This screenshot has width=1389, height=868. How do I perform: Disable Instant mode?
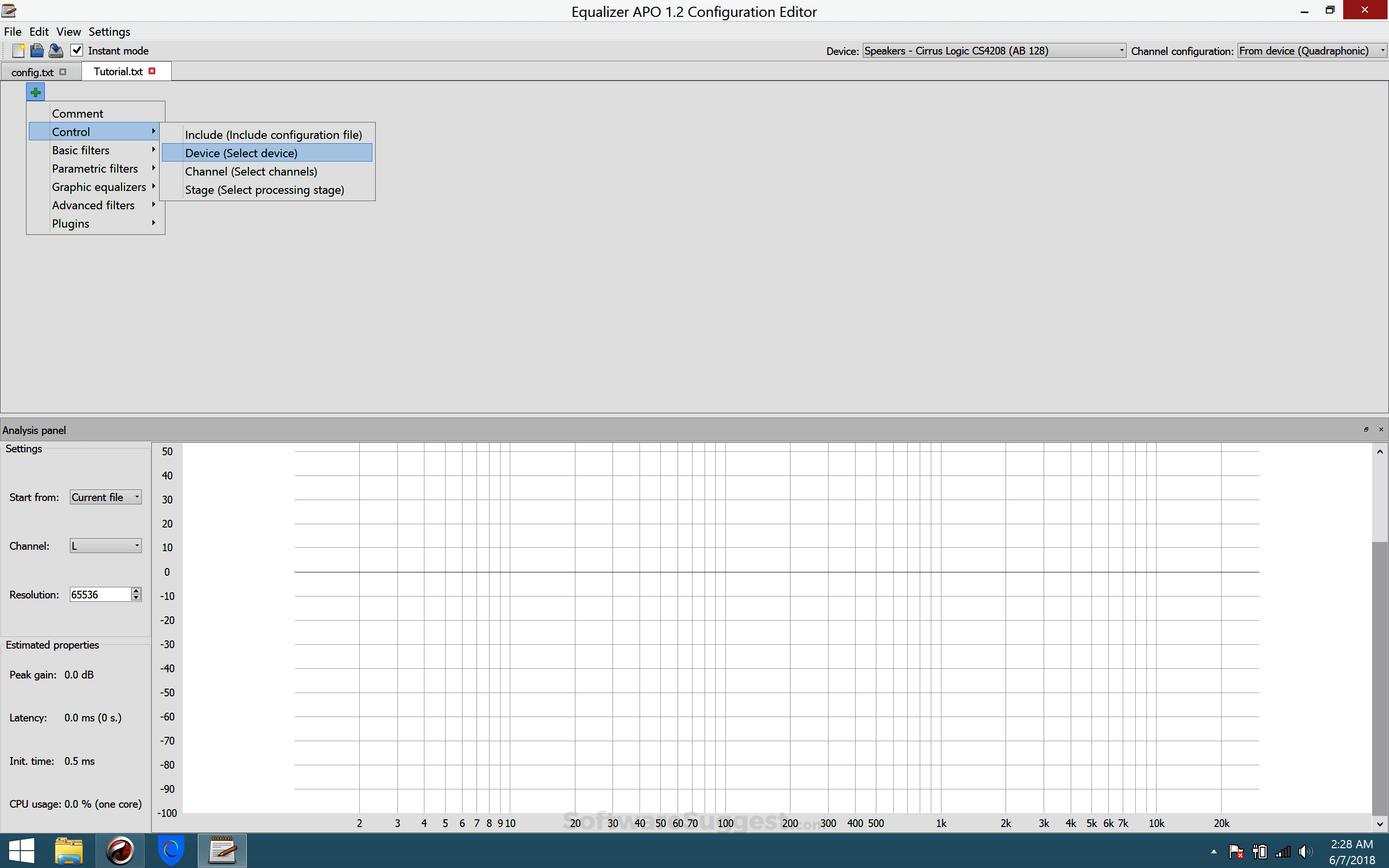click(x=77, y=50)
